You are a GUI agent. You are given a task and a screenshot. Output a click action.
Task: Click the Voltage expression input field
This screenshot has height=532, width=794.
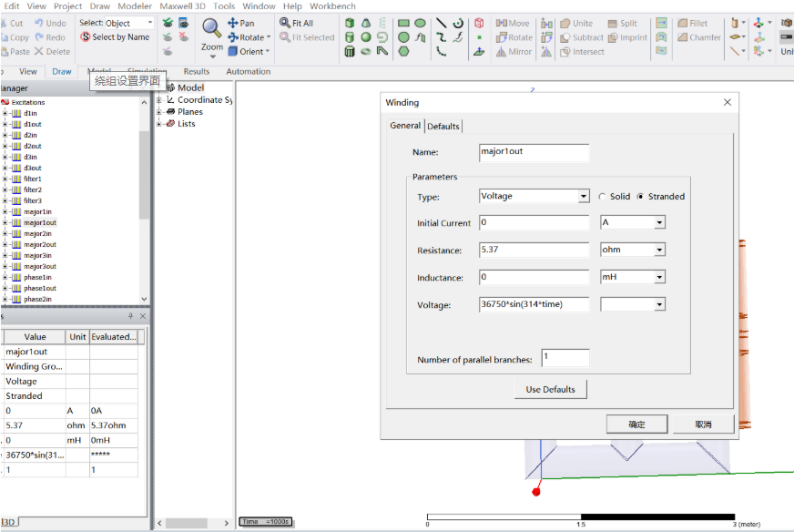point(534,304)
